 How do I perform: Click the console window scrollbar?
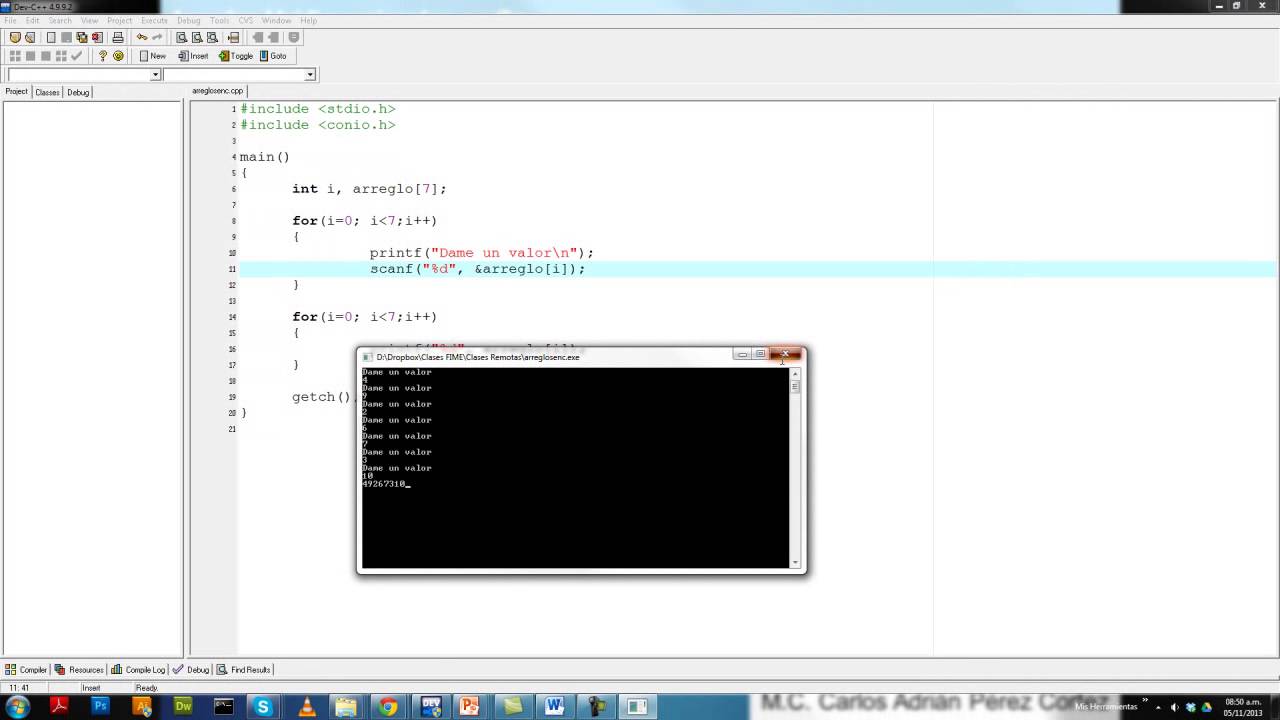coord(796,468)
